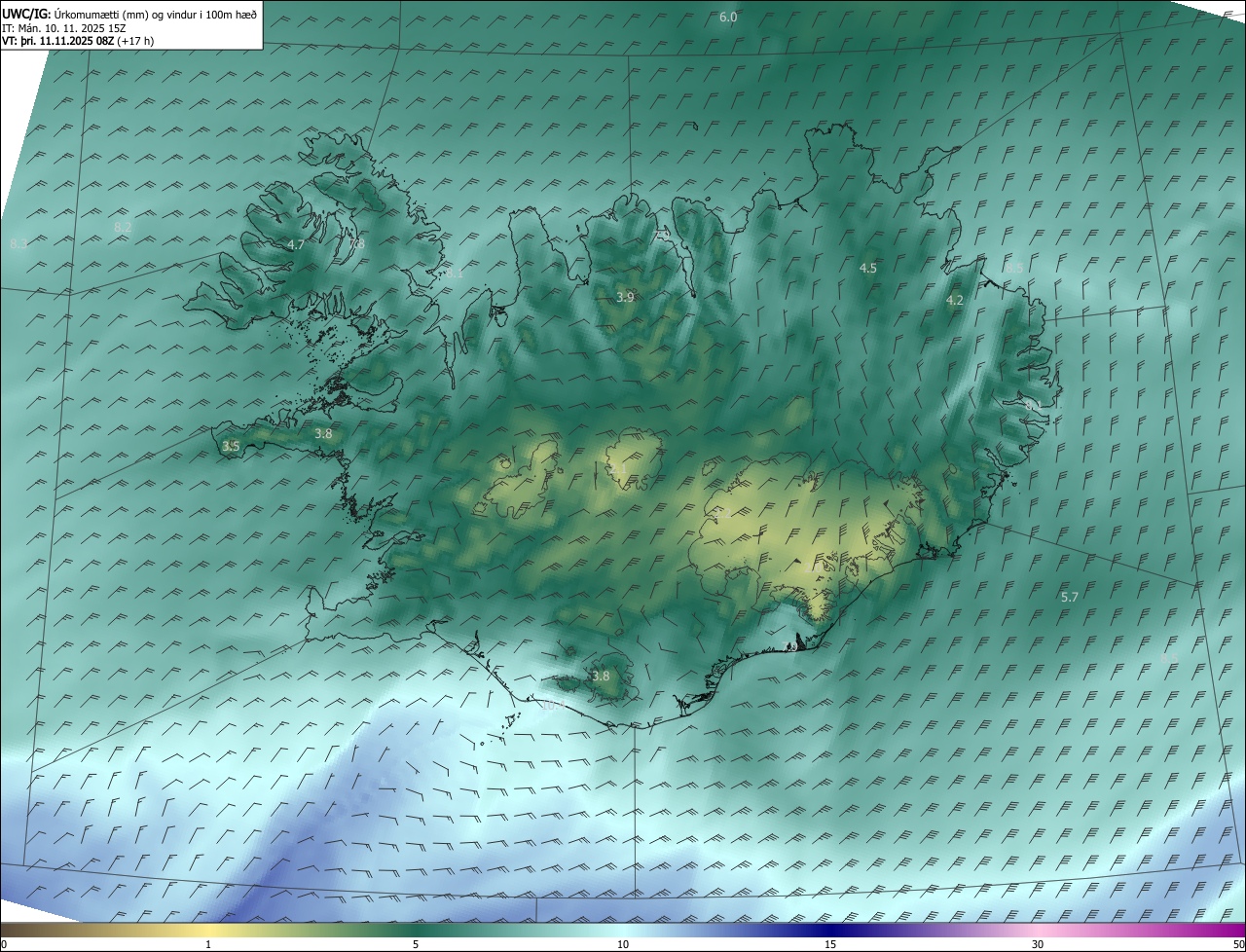Click the '15' tick on the colour scale

(x=830, y=945)
